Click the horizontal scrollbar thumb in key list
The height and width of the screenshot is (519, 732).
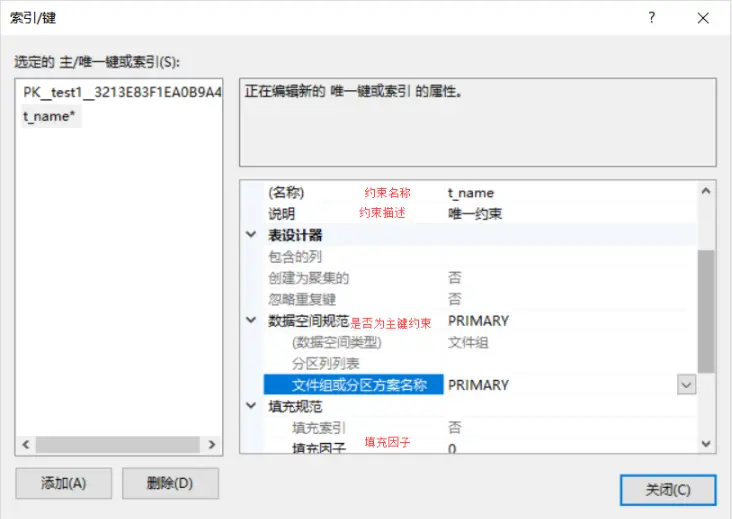click(118, 444)
